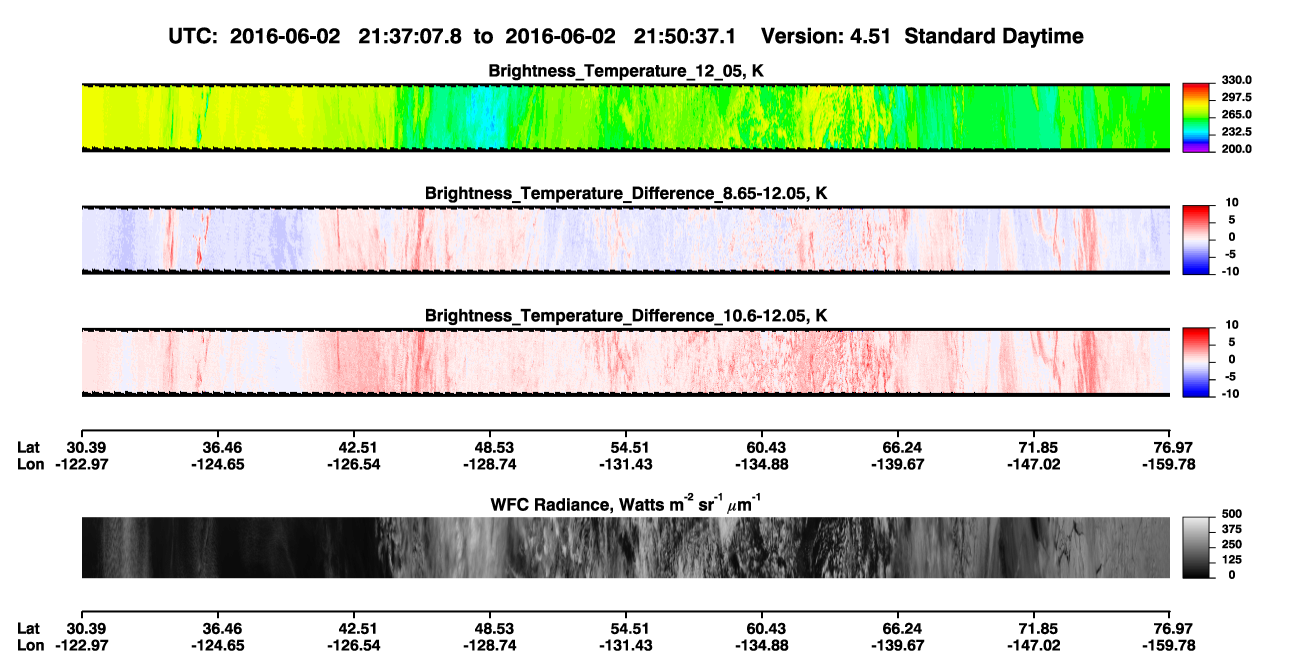Click the upper axis longitude label -159.78
The width and height of the screenshot is (1300, 667).
1170,465
